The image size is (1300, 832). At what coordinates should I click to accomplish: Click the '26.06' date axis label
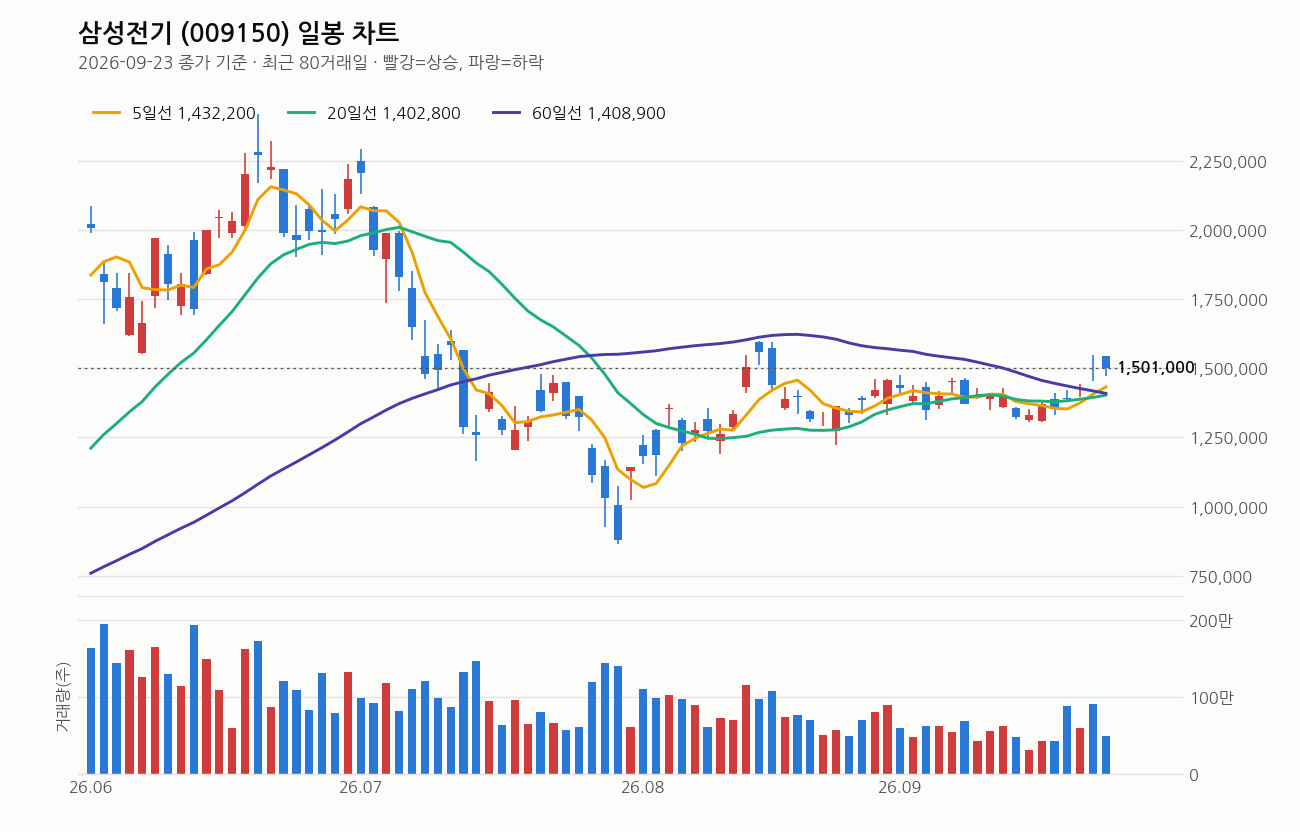[x=90, y=789]
